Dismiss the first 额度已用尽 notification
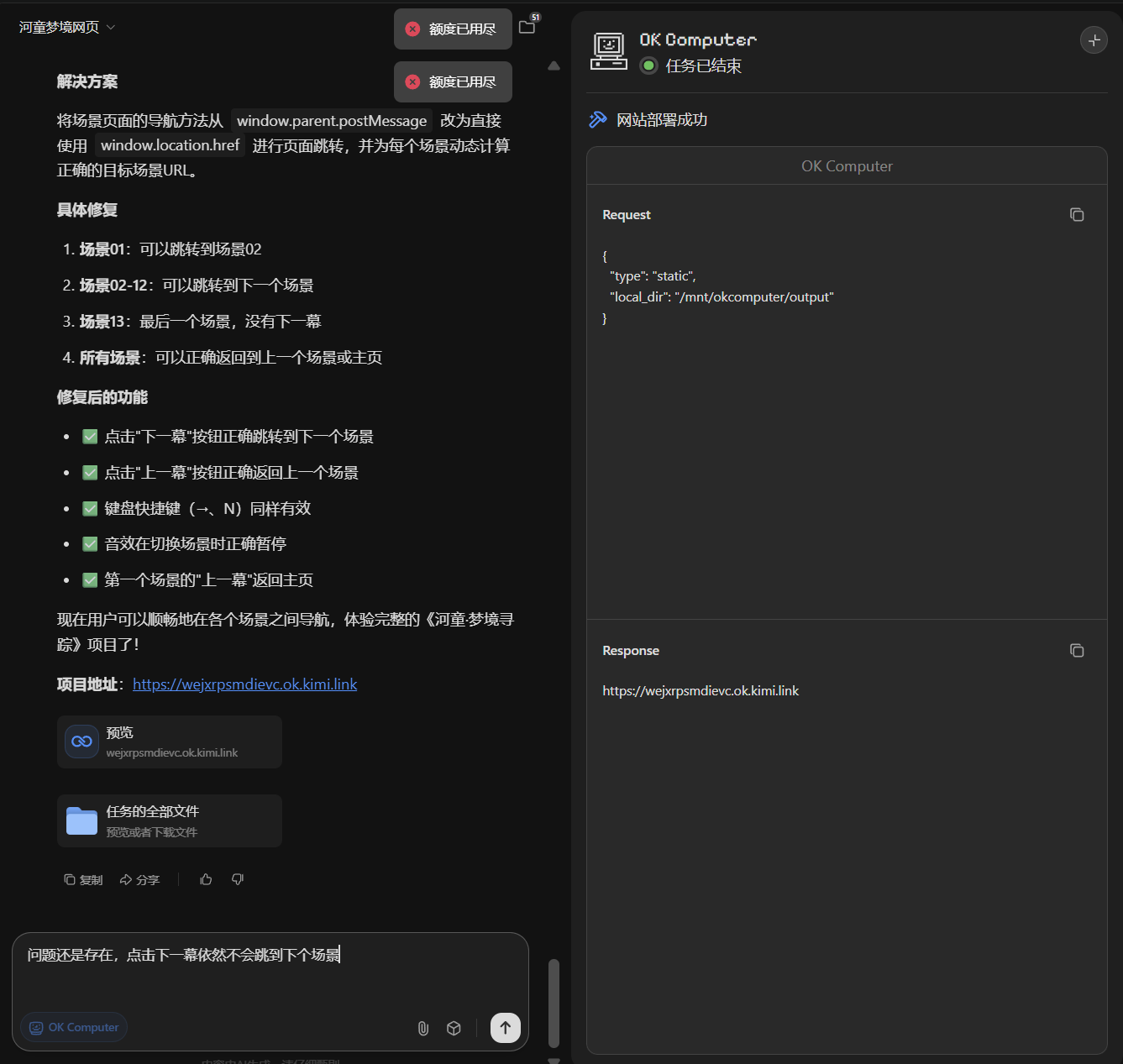The height and width of the screenshot is (1064, 1123). tap(412, 29)
